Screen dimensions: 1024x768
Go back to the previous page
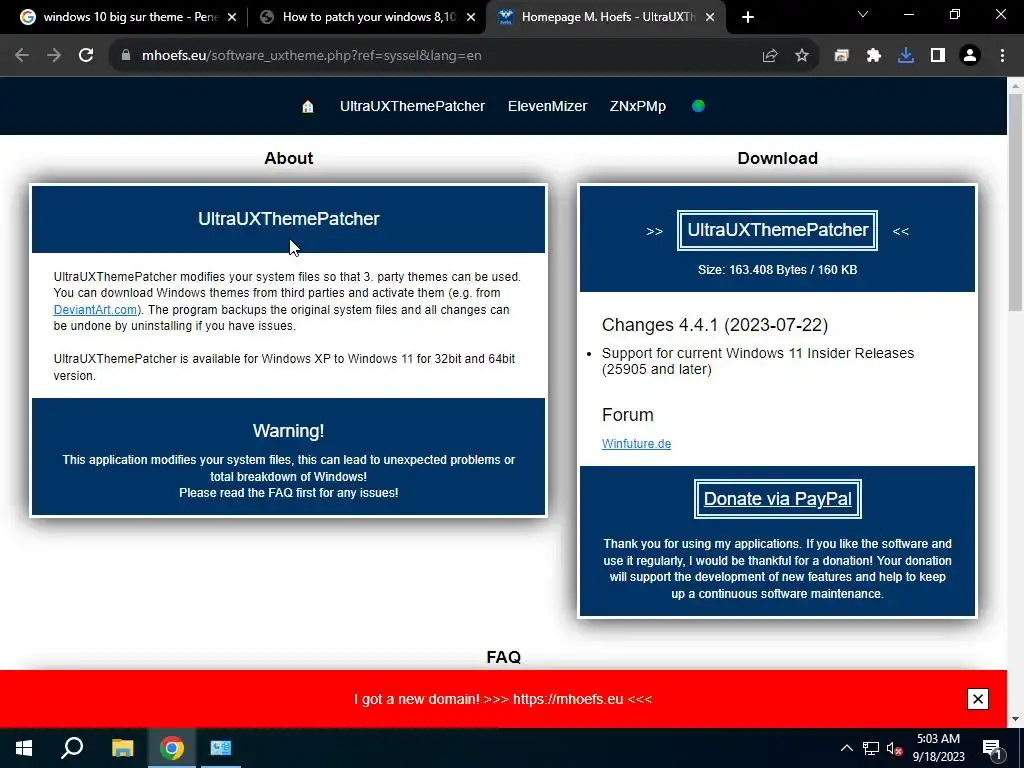pyautogui.click(x=22, y=56)
